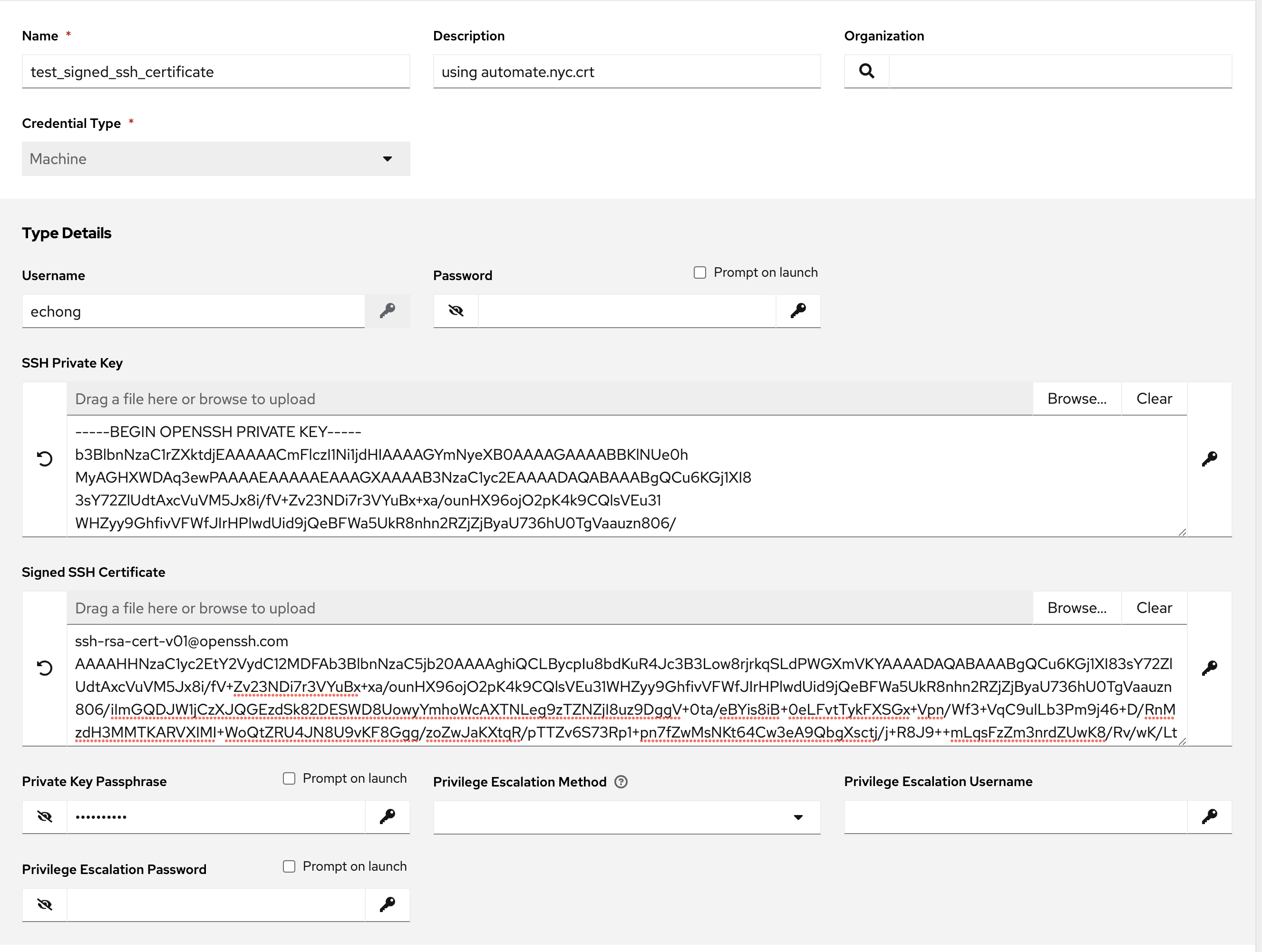The height and width of the screenshot is (952, 1262).
Task: Toggle the Password visibility eye icon
Action: tap(456, 310)
